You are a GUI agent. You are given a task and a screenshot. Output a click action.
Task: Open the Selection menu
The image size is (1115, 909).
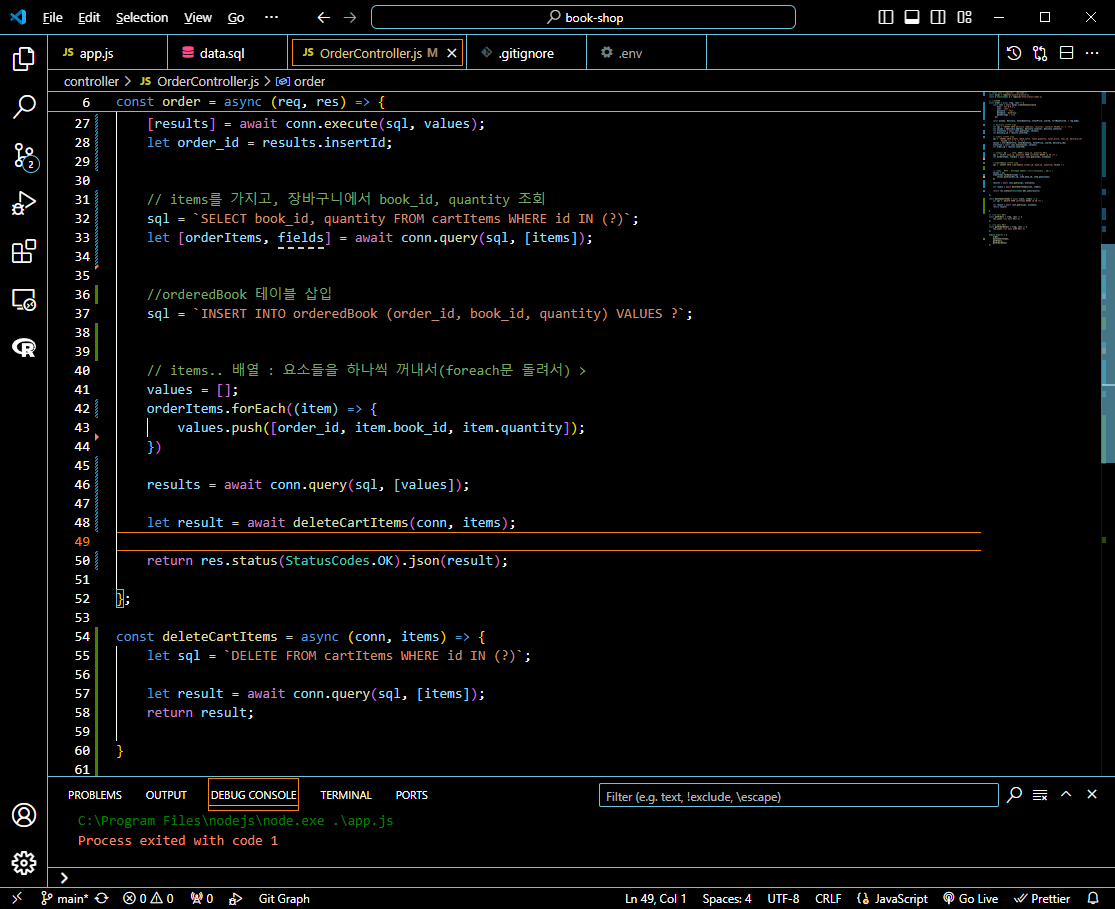142,18
